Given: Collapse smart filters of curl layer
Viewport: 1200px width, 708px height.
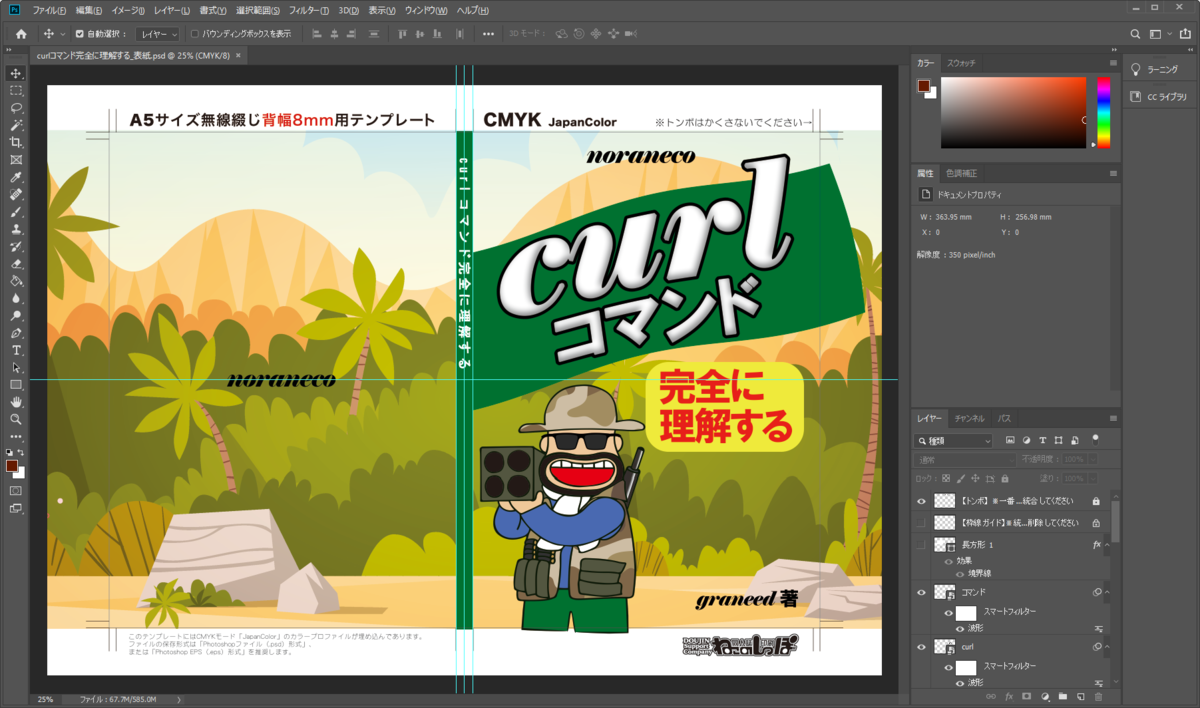Looking at the screenshot, I should (x=1106, y=646).
